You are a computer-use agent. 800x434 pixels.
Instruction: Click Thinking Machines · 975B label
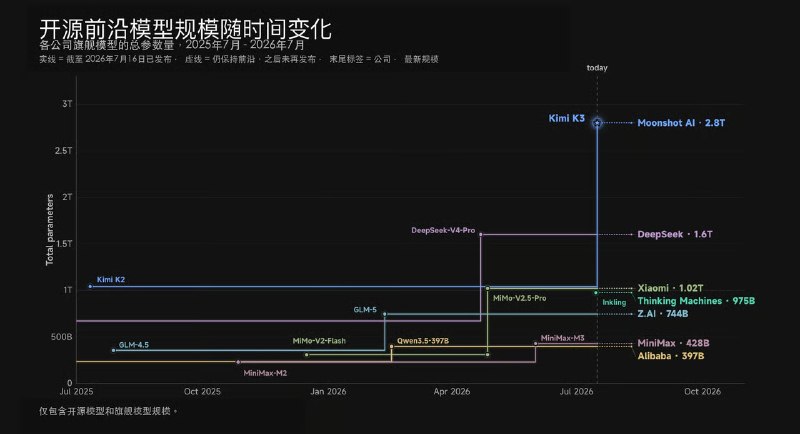(696, 301)
